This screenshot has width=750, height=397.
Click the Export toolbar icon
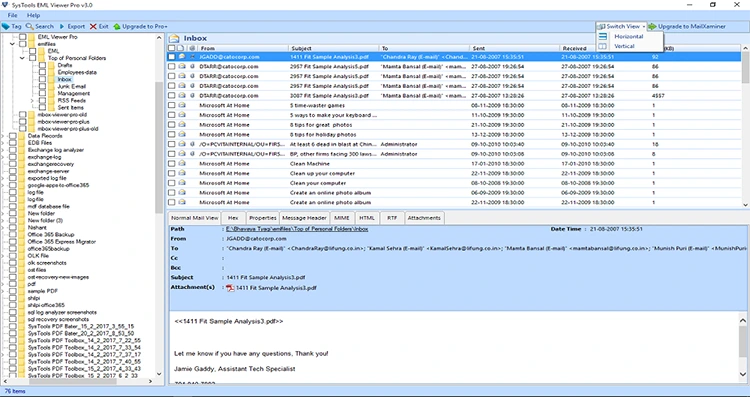pyautogui.click(x=62, y=26)
